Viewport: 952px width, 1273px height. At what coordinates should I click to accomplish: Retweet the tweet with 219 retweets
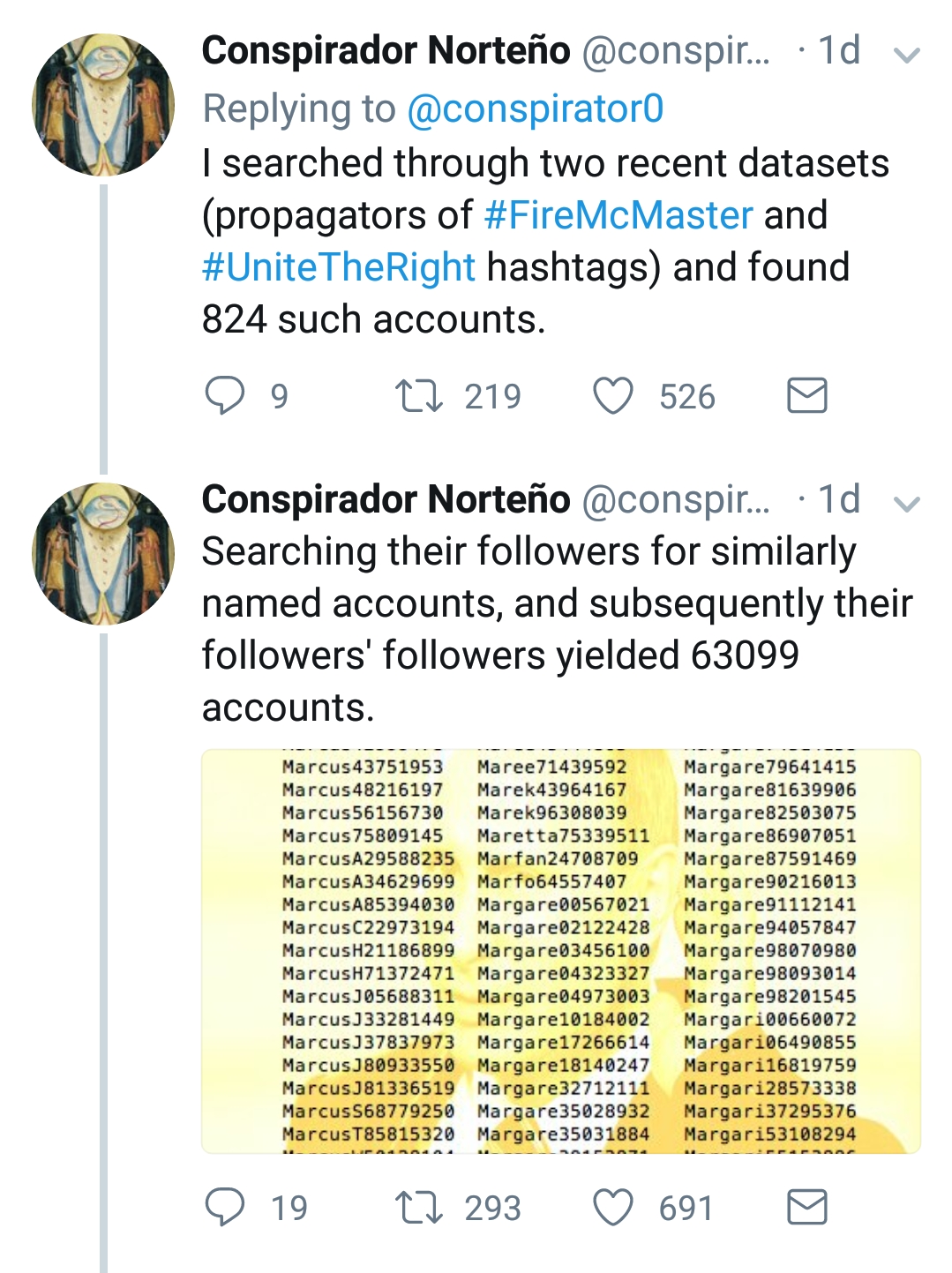pyautogui.click(x=419, y=396)
